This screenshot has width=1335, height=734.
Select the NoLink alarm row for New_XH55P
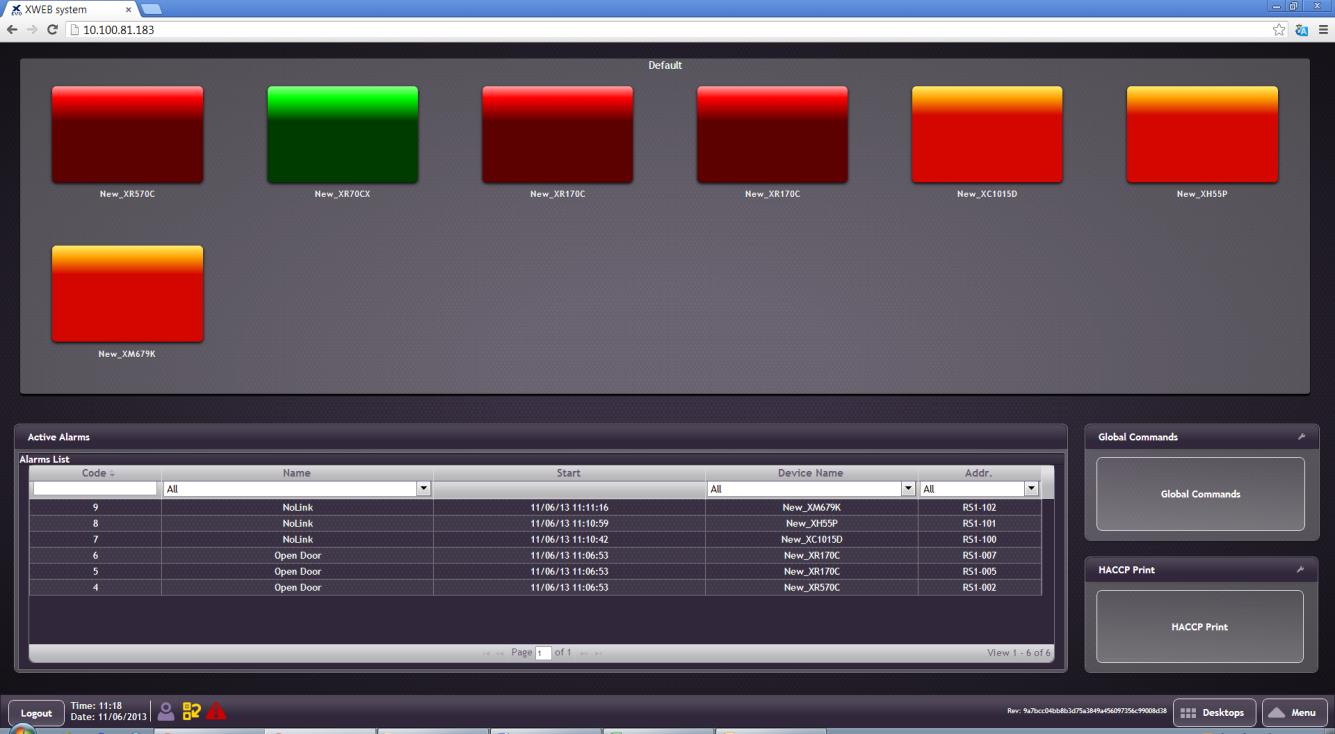click(x=535, y=523)
